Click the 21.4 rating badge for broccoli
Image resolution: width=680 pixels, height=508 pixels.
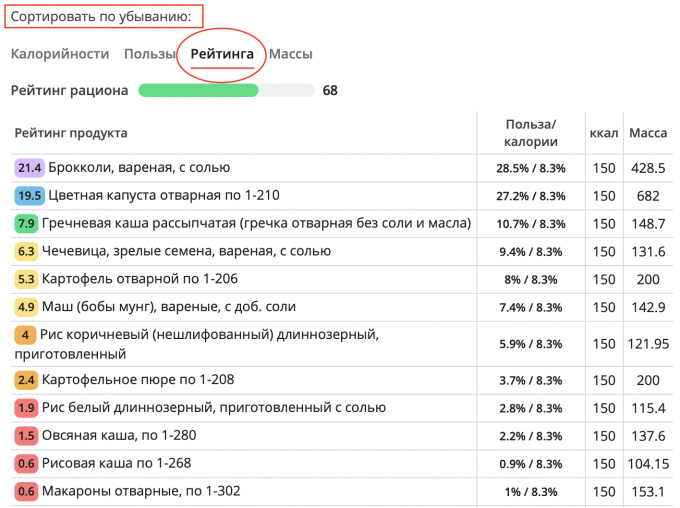pyautogui.click(x=30, y=168)
